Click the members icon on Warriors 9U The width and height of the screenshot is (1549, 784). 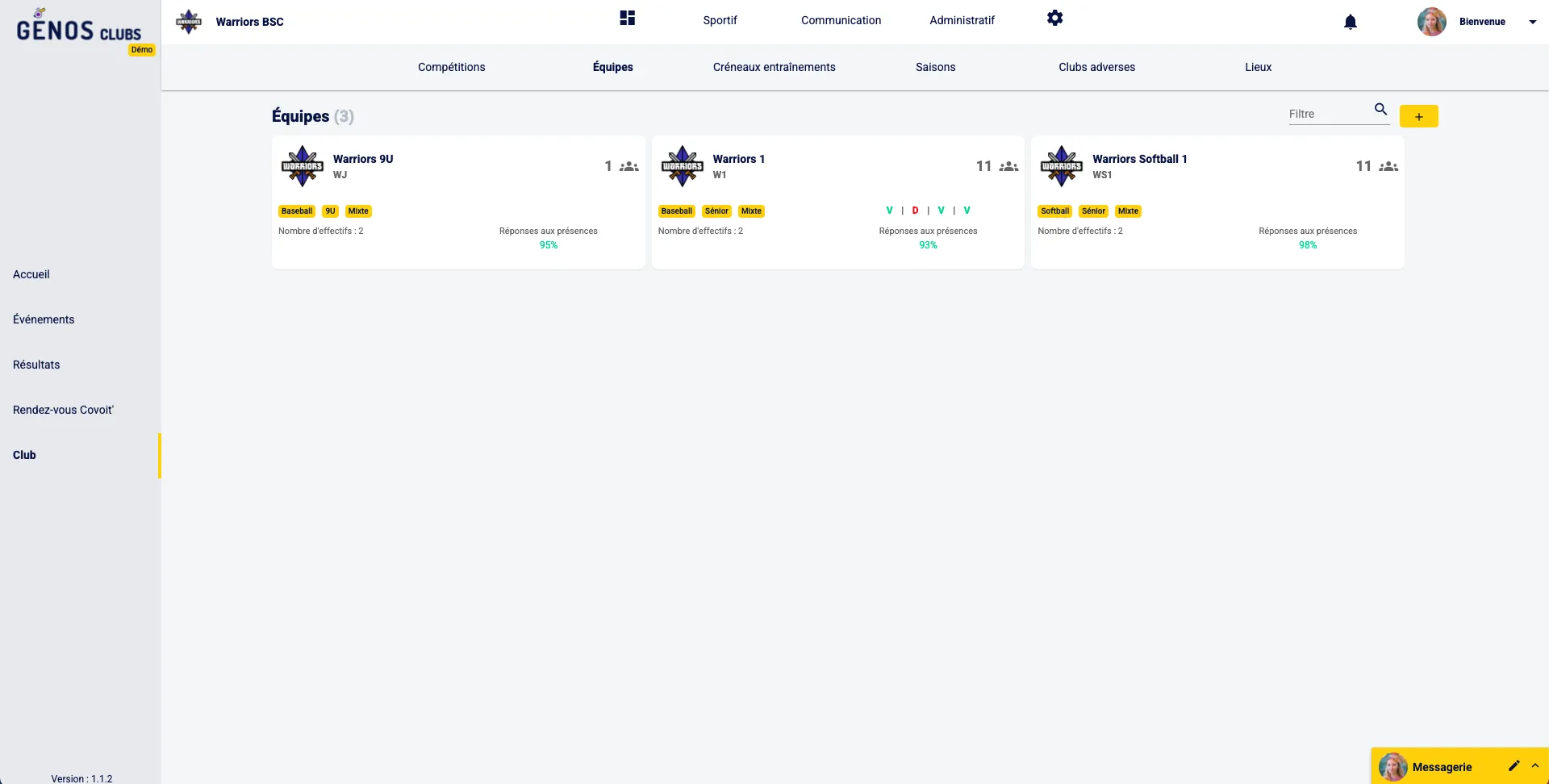point(629,166)
